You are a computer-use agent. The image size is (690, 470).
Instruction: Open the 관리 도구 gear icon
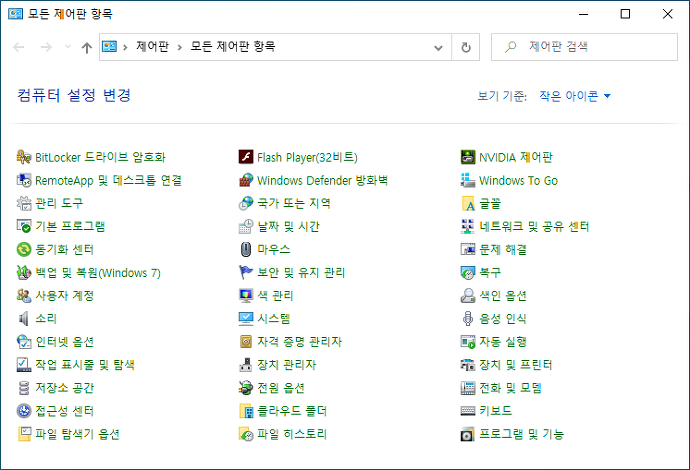(24, 203)
